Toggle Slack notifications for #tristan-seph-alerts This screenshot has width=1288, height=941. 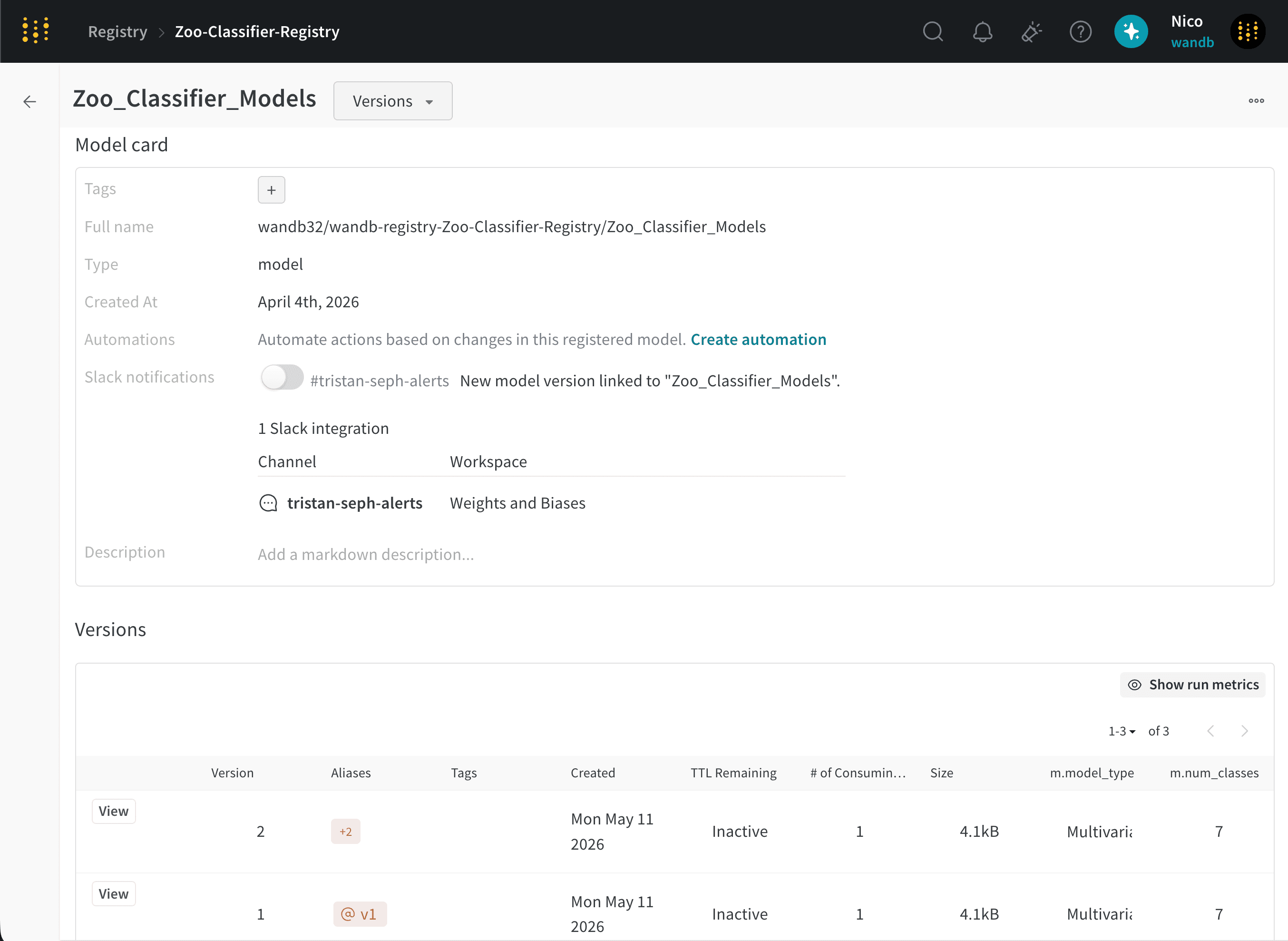(282, 377)
